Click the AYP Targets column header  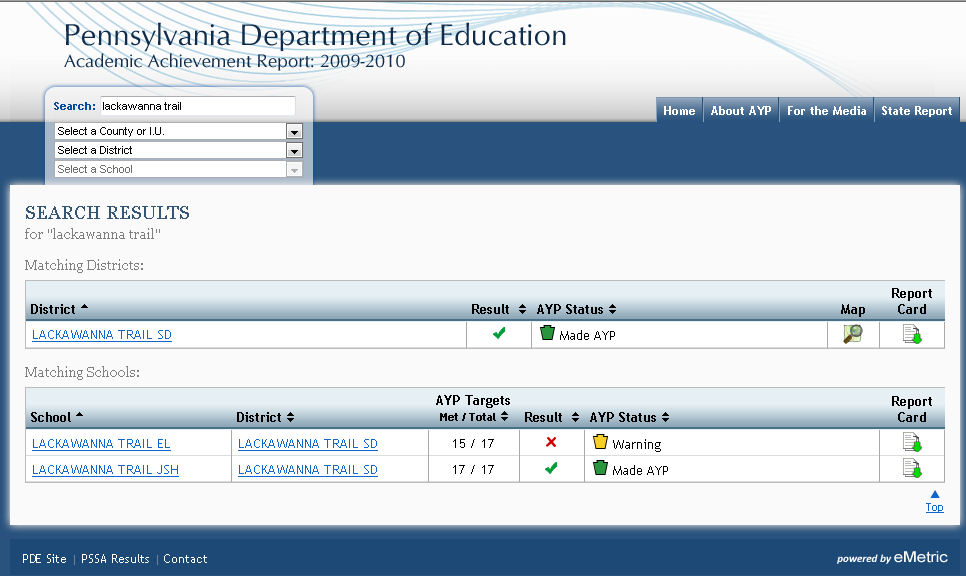tap(473, 400)
